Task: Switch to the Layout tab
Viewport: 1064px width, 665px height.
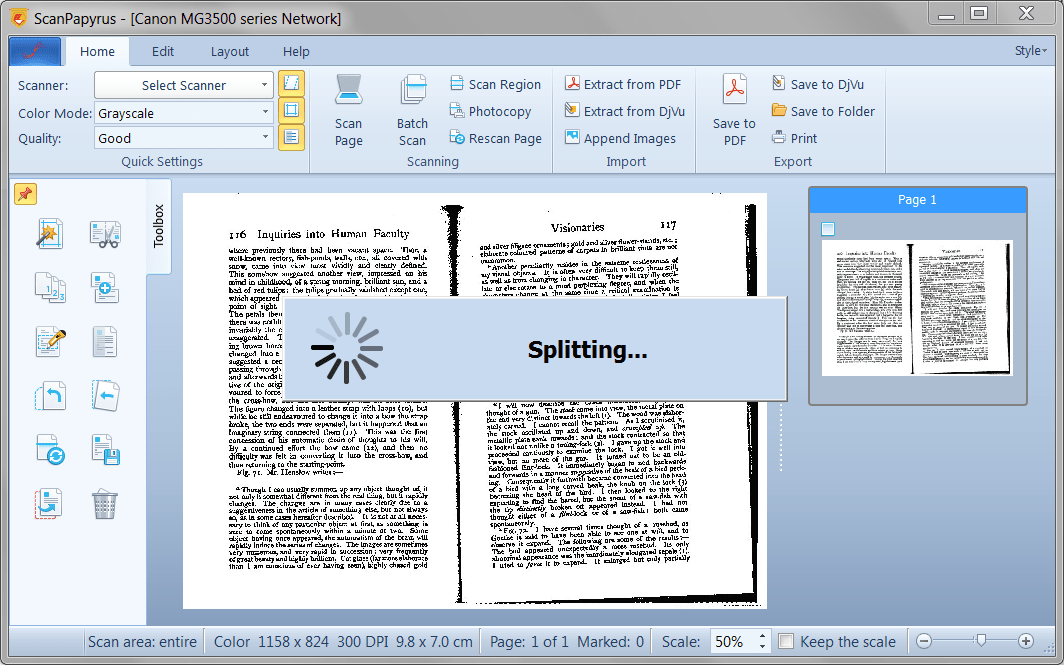Action: click(x=229, y=51)
